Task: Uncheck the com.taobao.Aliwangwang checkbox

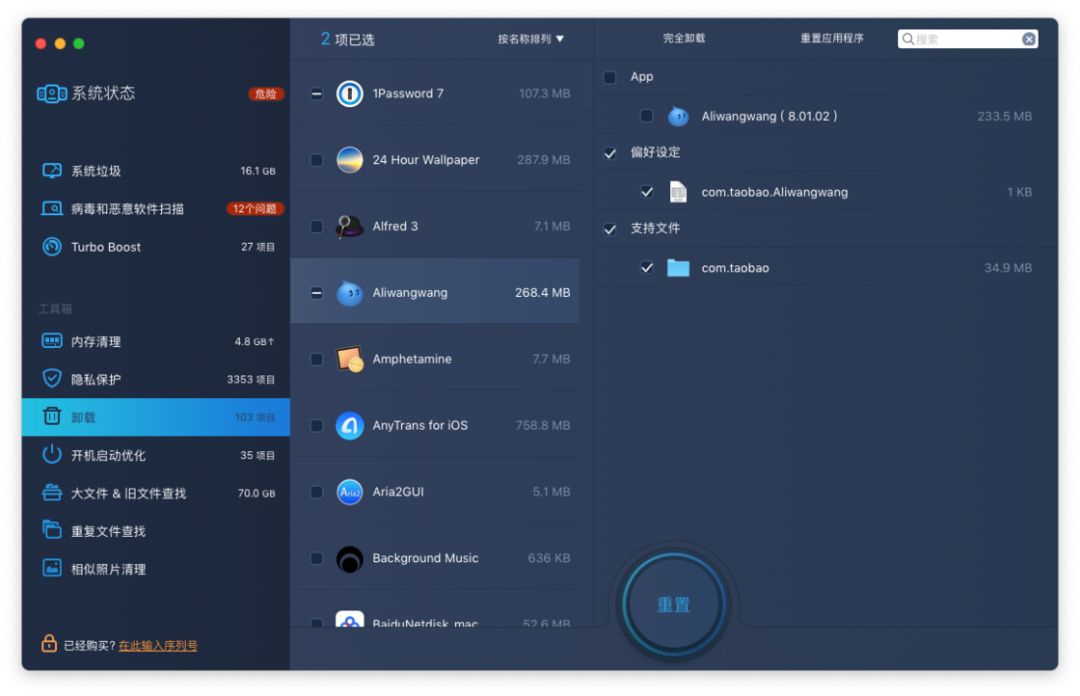Action: [x=646, y=192]
